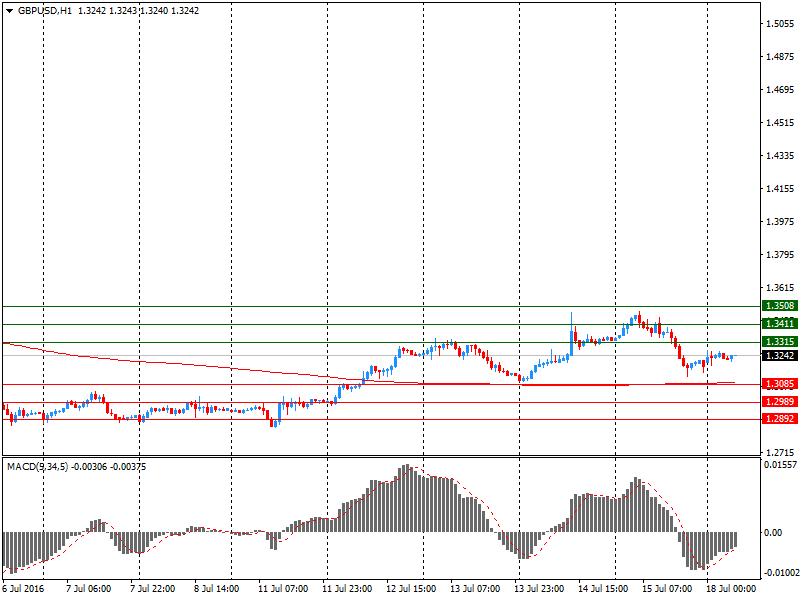Select the MACD zero level 0.00 label
This screenshot has width=800, height=600.
pos(773,533)
